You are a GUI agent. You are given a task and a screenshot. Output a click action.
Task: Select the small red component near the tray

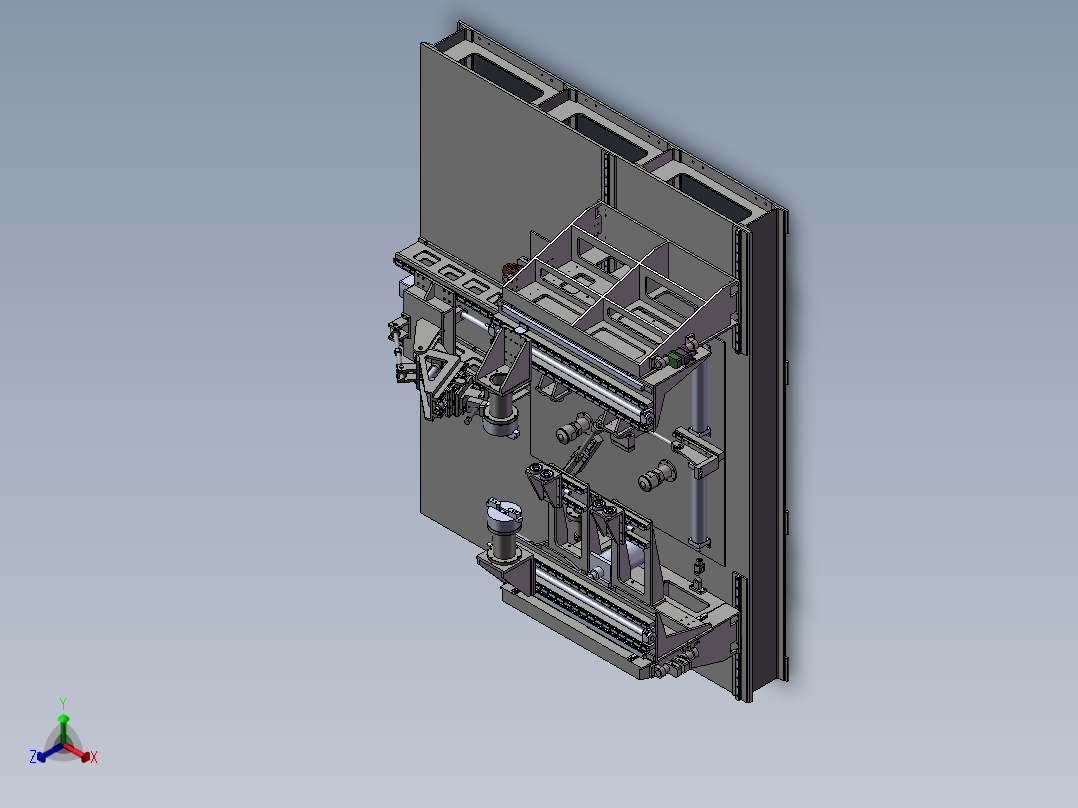pyautogui.click(x=509, y=269)
